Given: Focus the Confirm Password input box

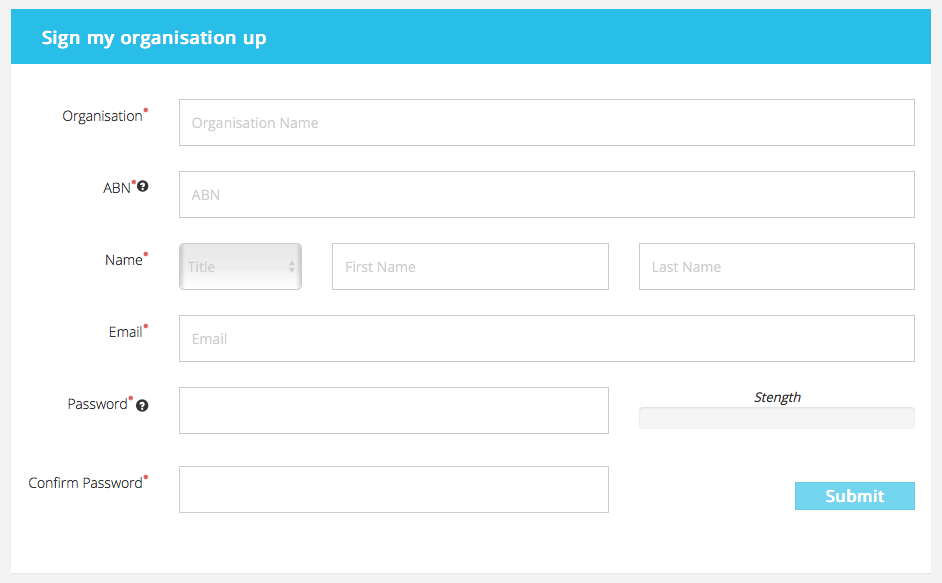Looking at the screenshot, I should 394,489.
